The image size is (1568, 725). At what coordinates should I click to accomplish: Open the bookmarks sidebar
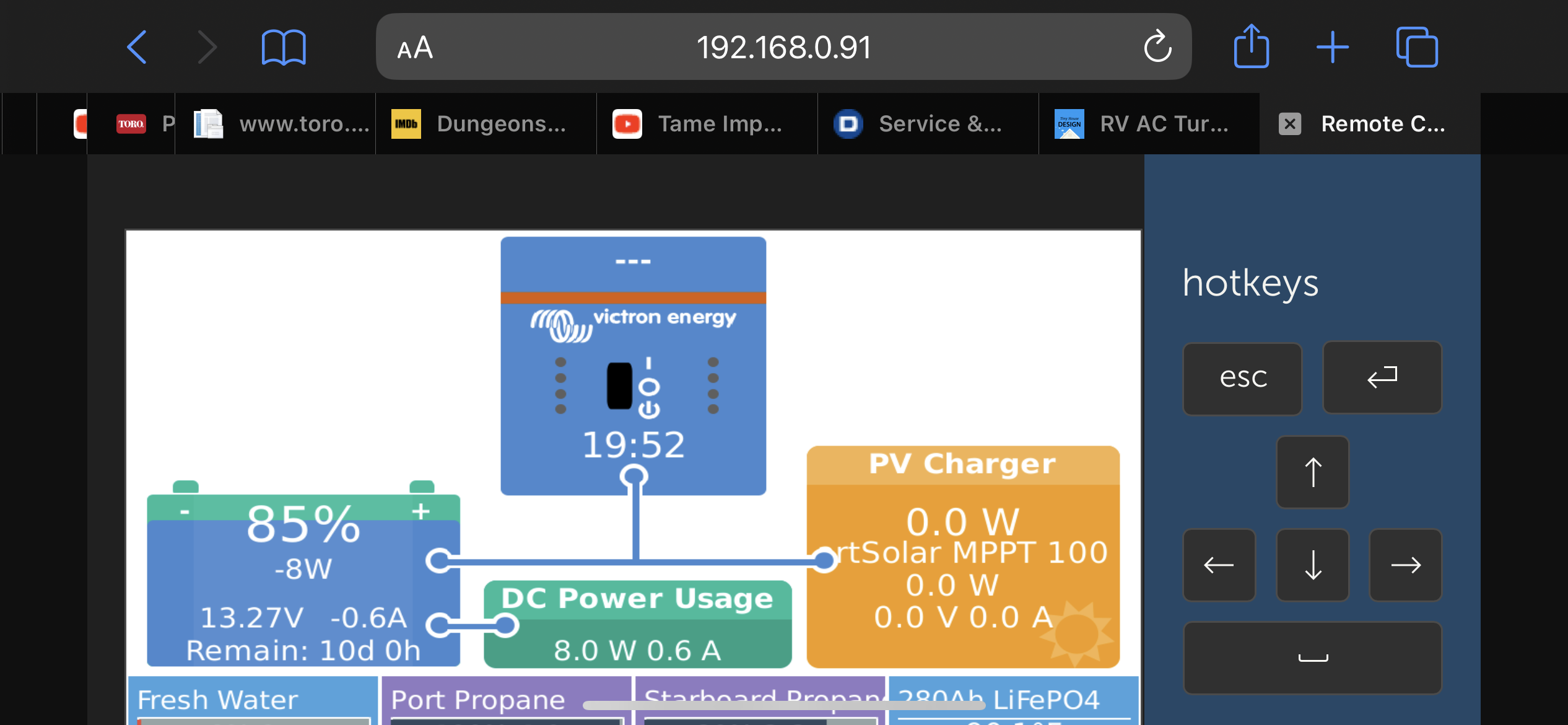(x=282, y=46)
